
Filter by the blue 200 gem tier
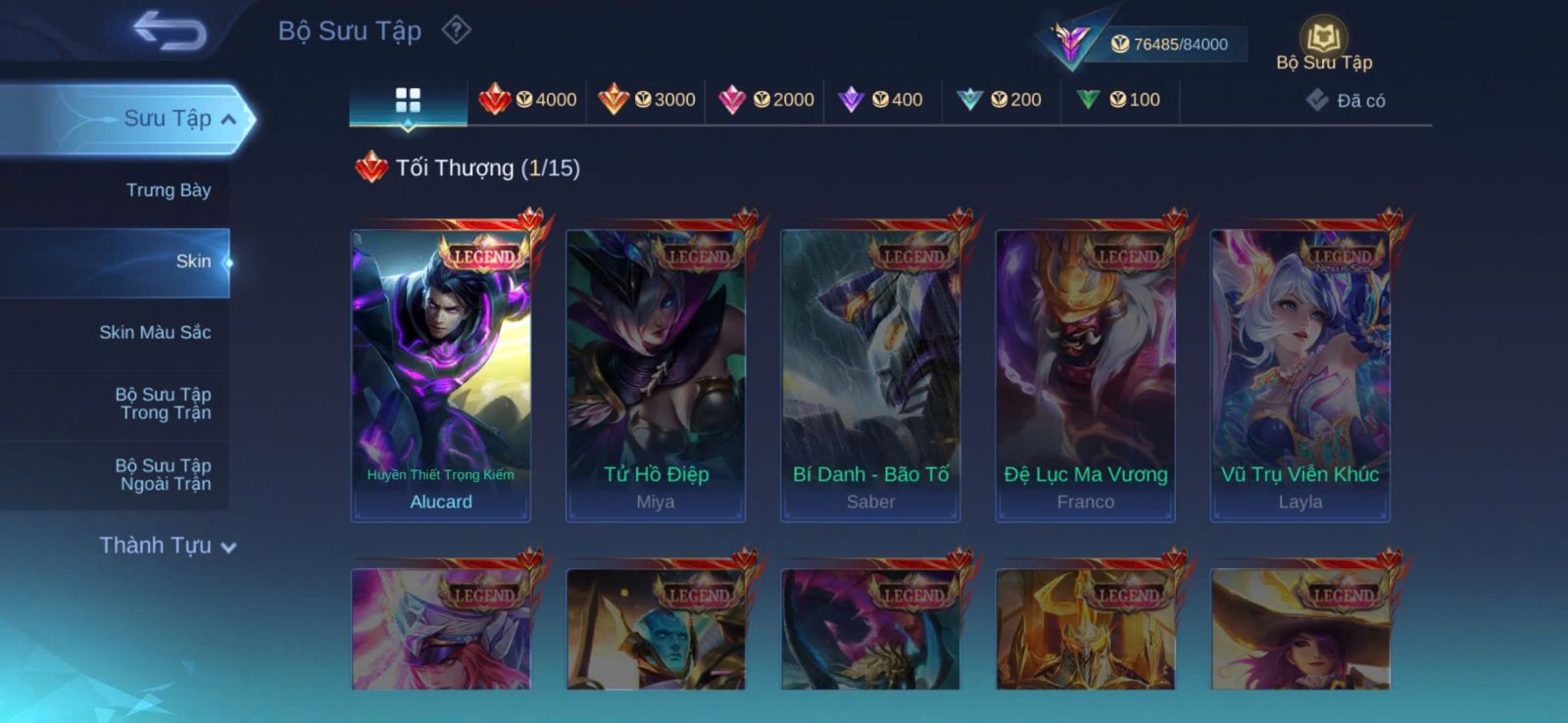tap(999, 100)
